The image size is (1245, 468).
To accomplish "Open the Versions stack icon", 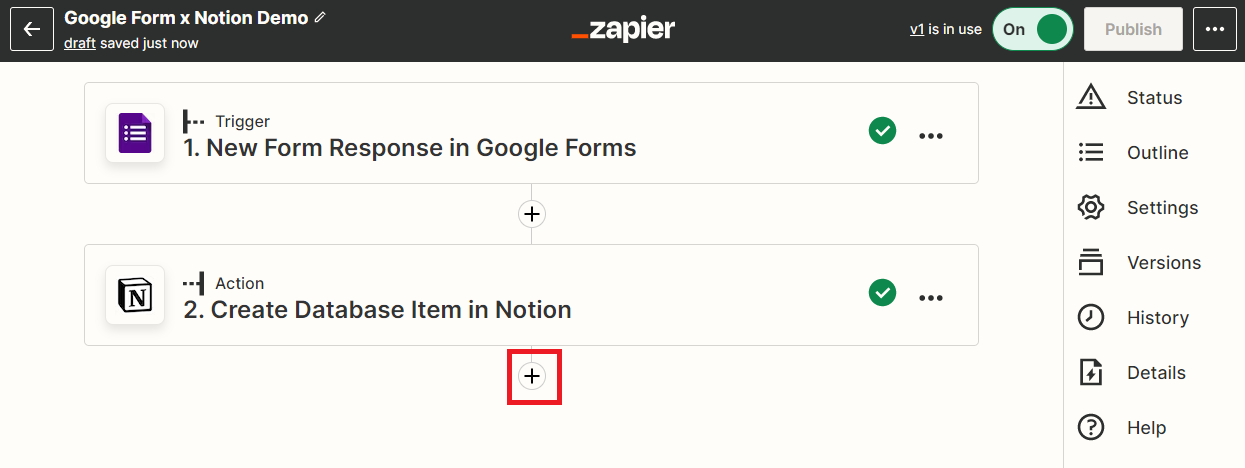I will coord(1090,262).
